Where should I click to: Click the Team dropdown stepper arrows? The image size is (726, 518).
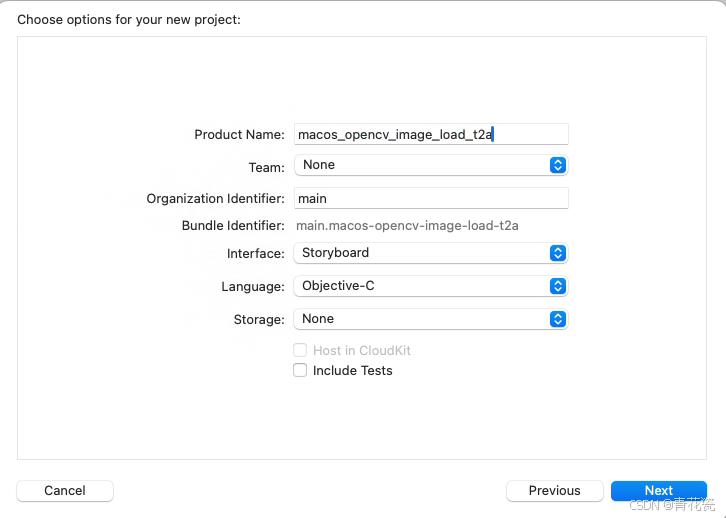(558, 165)
